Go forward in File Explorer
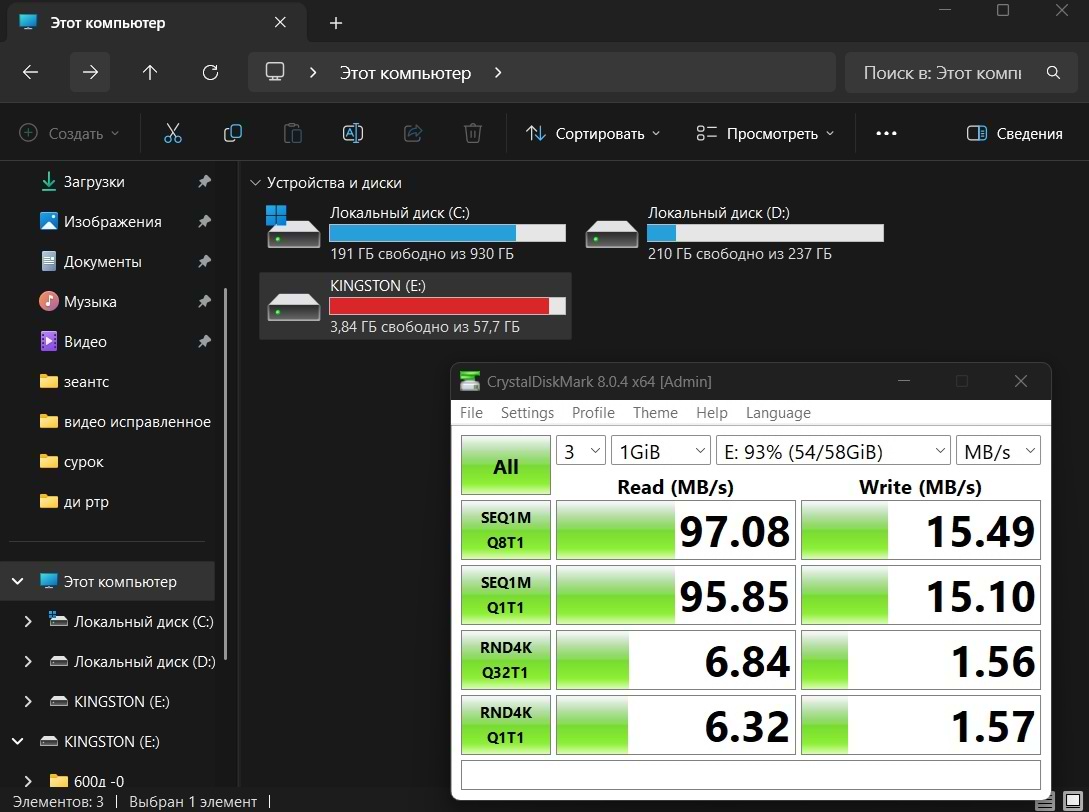Viewport: 1089px width, 812px height. (x=90, y=72)
